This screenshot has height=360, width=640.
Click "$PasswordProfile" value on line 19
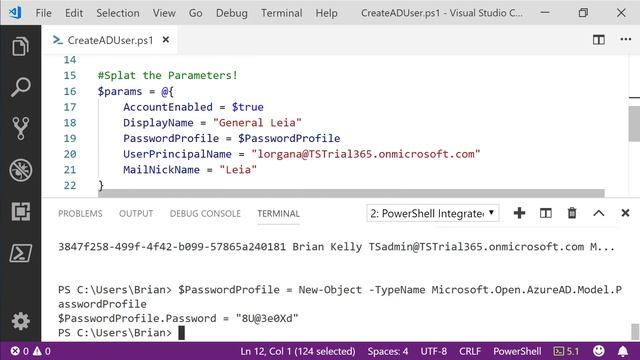289,138
